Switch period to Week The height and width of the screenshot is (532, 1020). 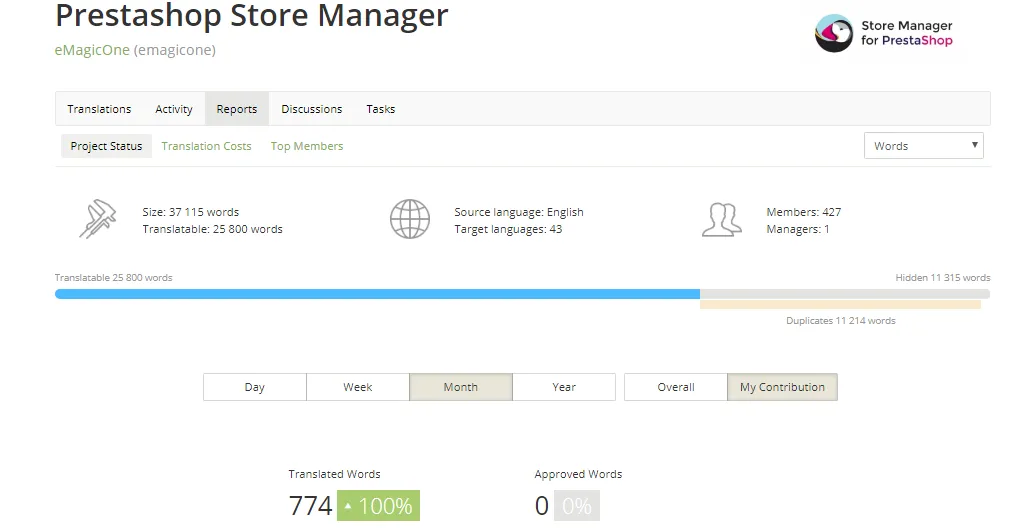coord(358,387)
